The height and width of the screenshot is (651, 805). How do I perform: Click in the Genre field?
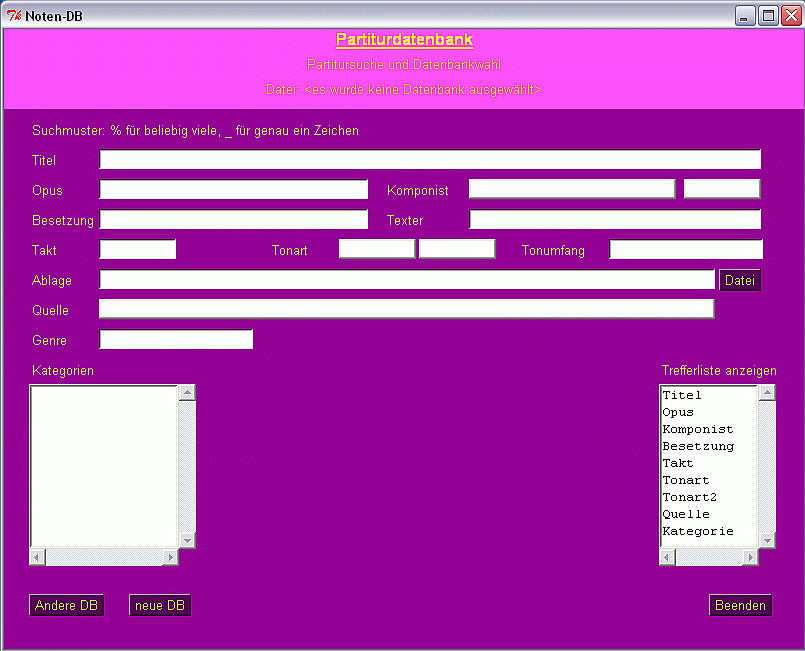176,340
